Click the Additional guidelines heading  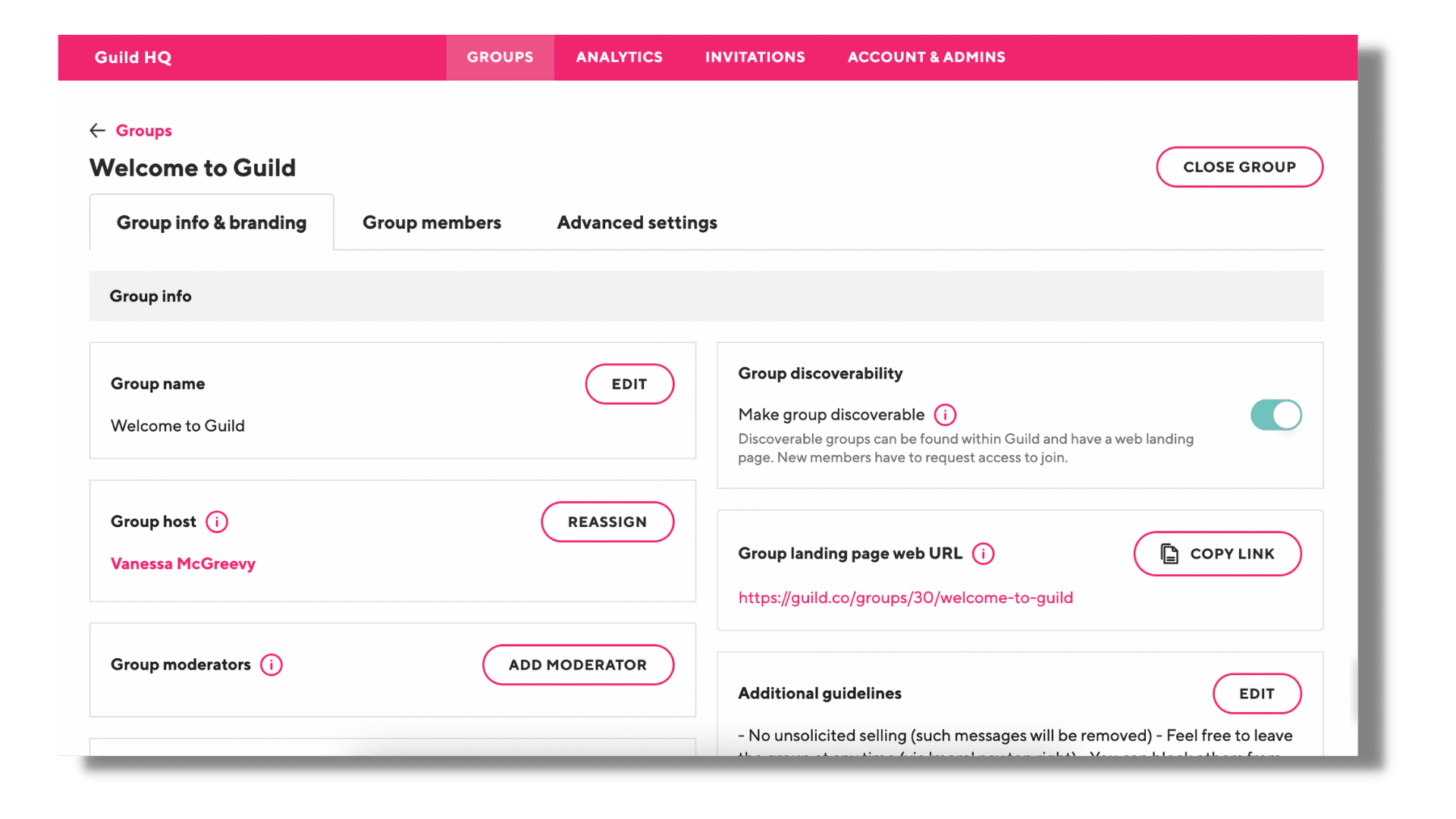819,693
